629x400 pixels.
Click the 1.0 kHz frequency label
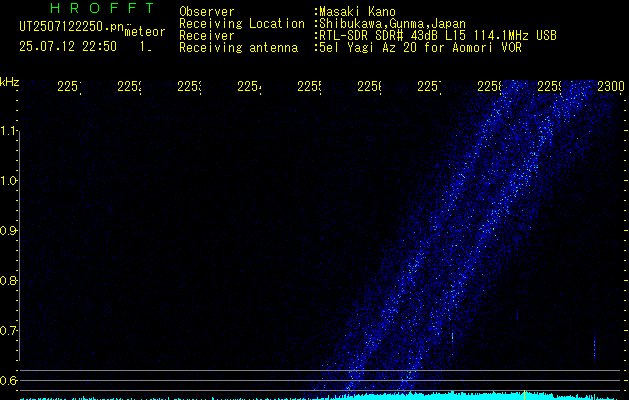(x=9, y=181)
